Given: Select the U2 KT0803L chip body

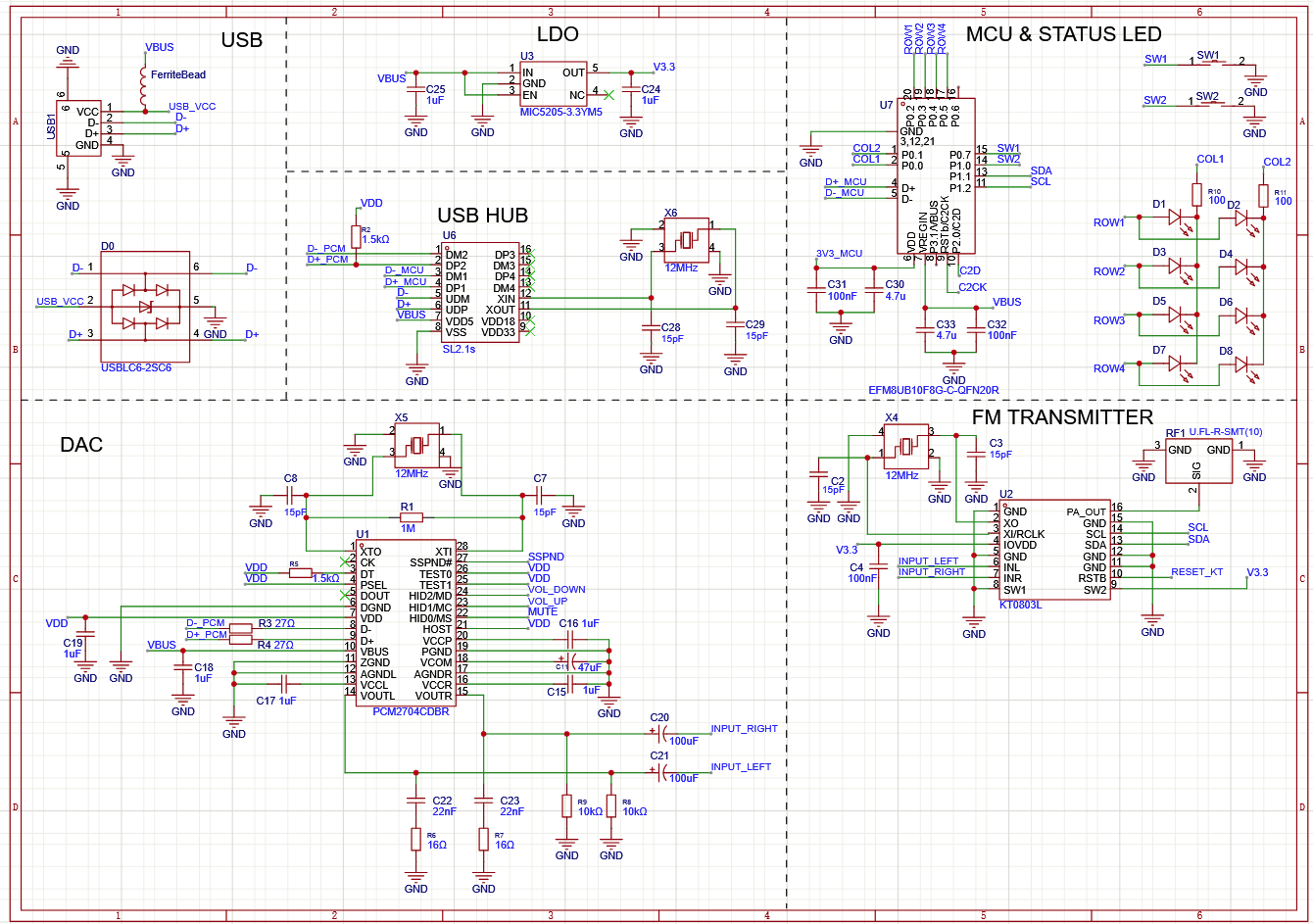Looking at the screenshot, I should click(1053, 550).
